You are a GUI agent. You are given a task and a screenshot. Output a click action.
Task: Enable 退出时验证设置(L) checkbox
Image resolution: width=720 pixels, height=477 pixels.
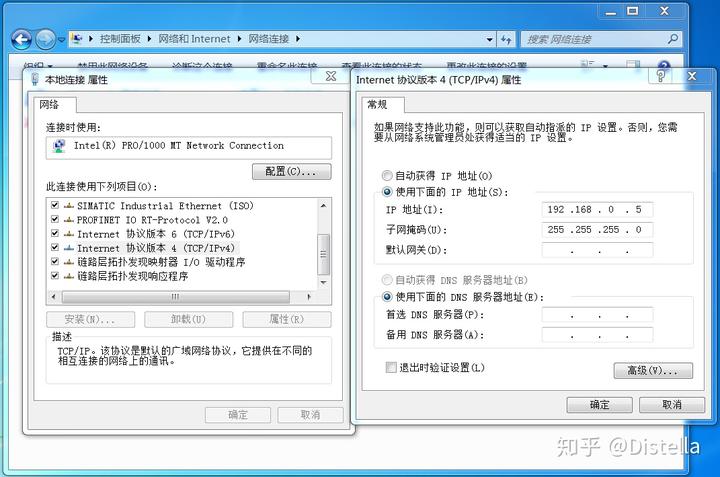coord(391,367)
